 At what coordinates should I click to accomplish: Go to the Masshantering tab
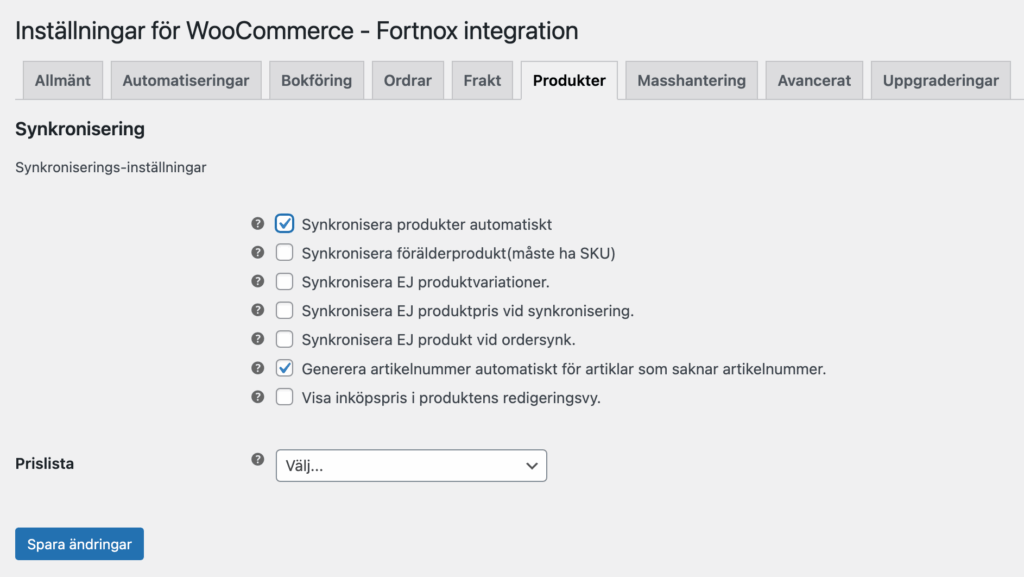tap(690, 79)
